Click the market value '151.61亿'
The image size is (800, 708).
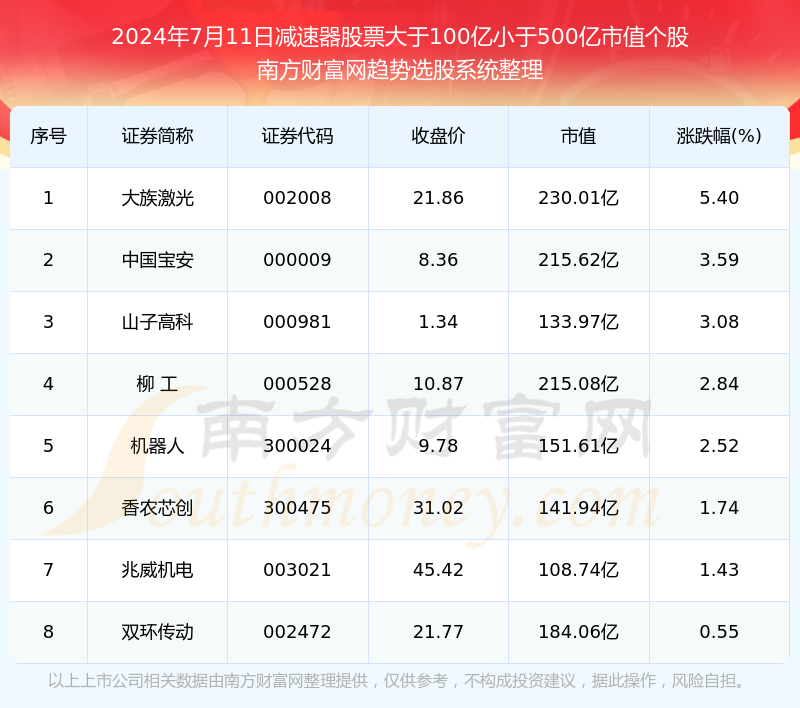click(x=579, y=446)
